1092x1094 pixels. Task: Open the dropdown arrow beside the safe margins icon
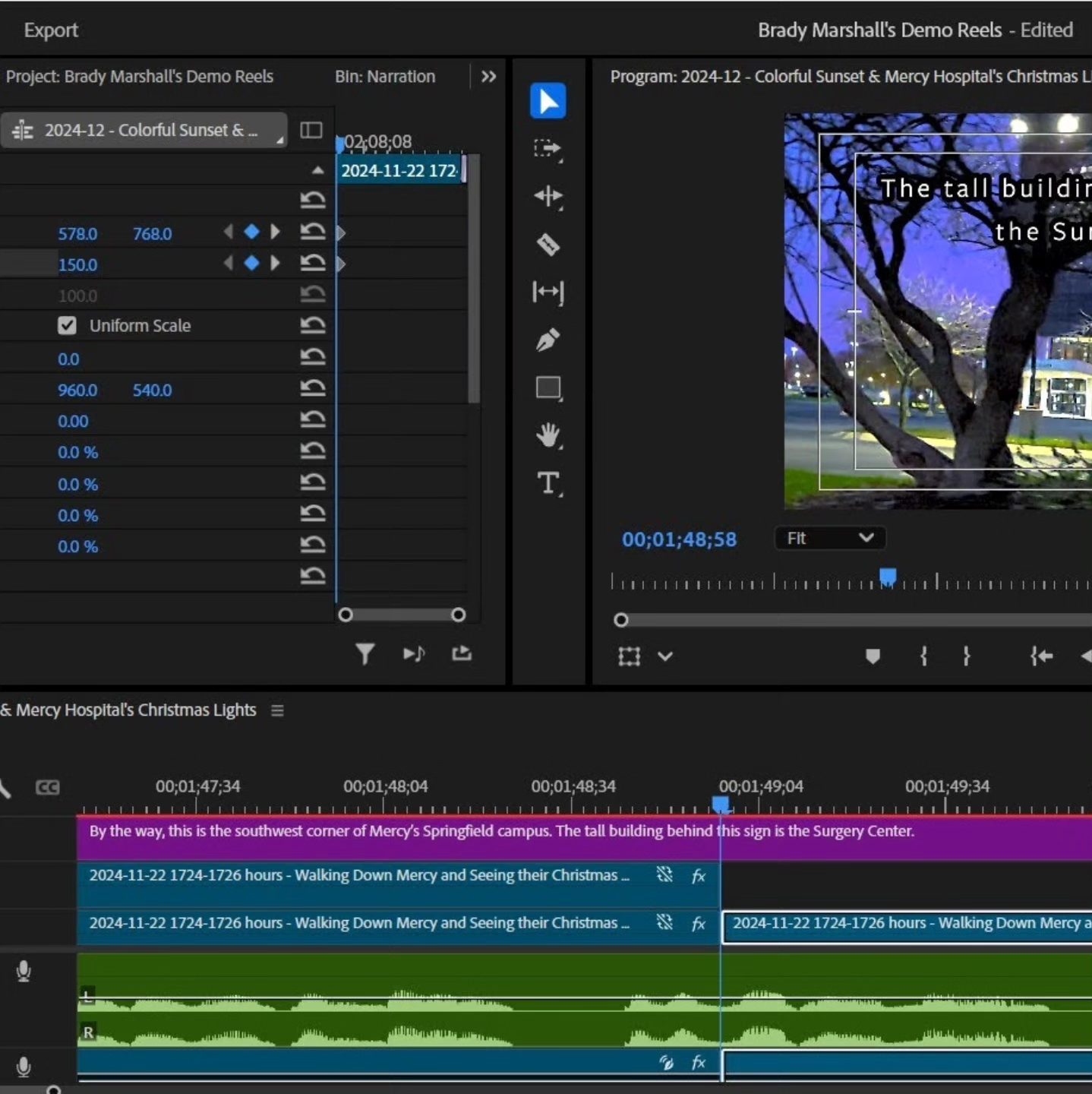click(665, 656)
